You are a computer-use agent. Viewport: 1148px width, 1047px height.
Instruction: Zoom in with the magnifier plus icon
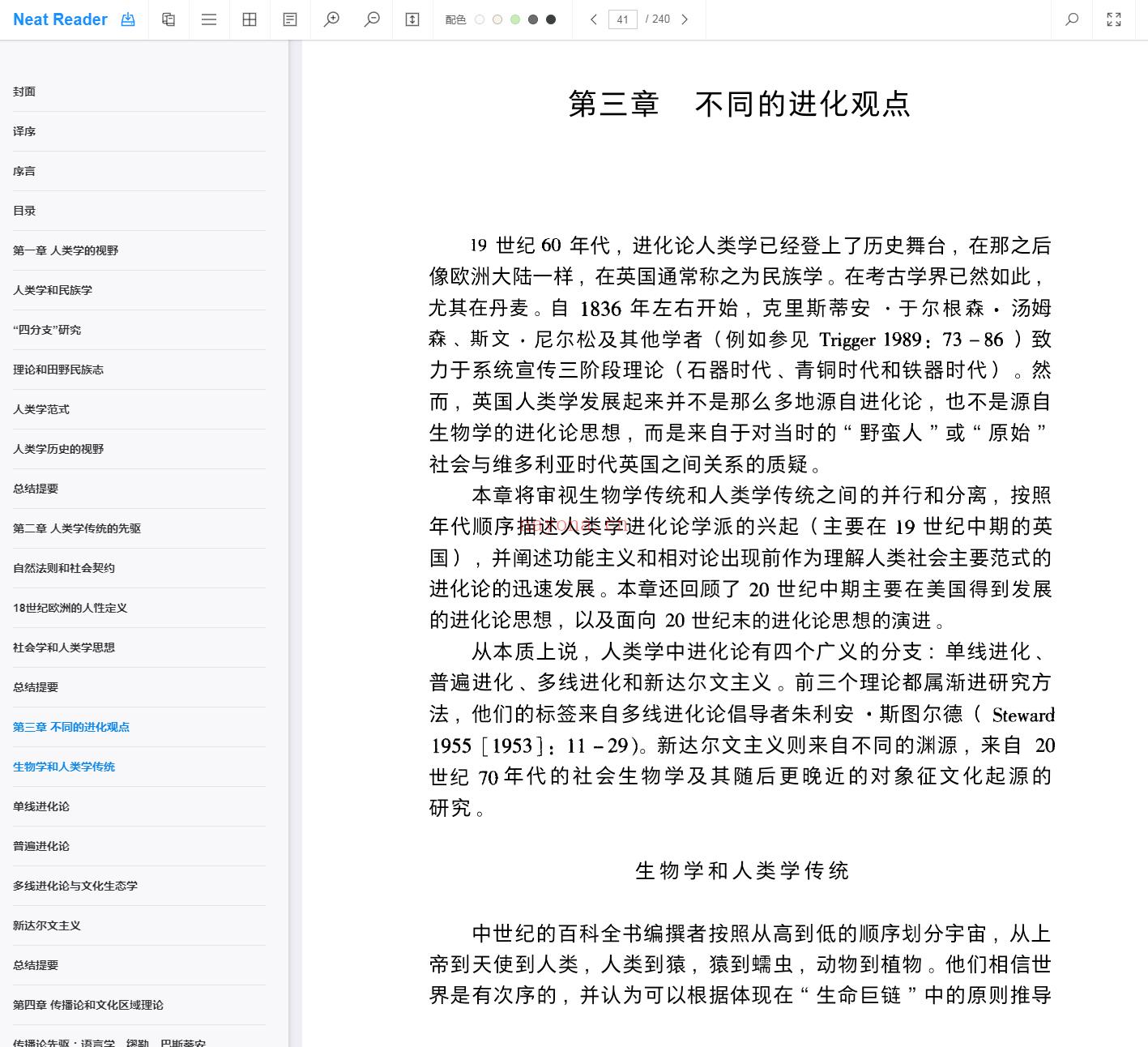coord(331,19)
